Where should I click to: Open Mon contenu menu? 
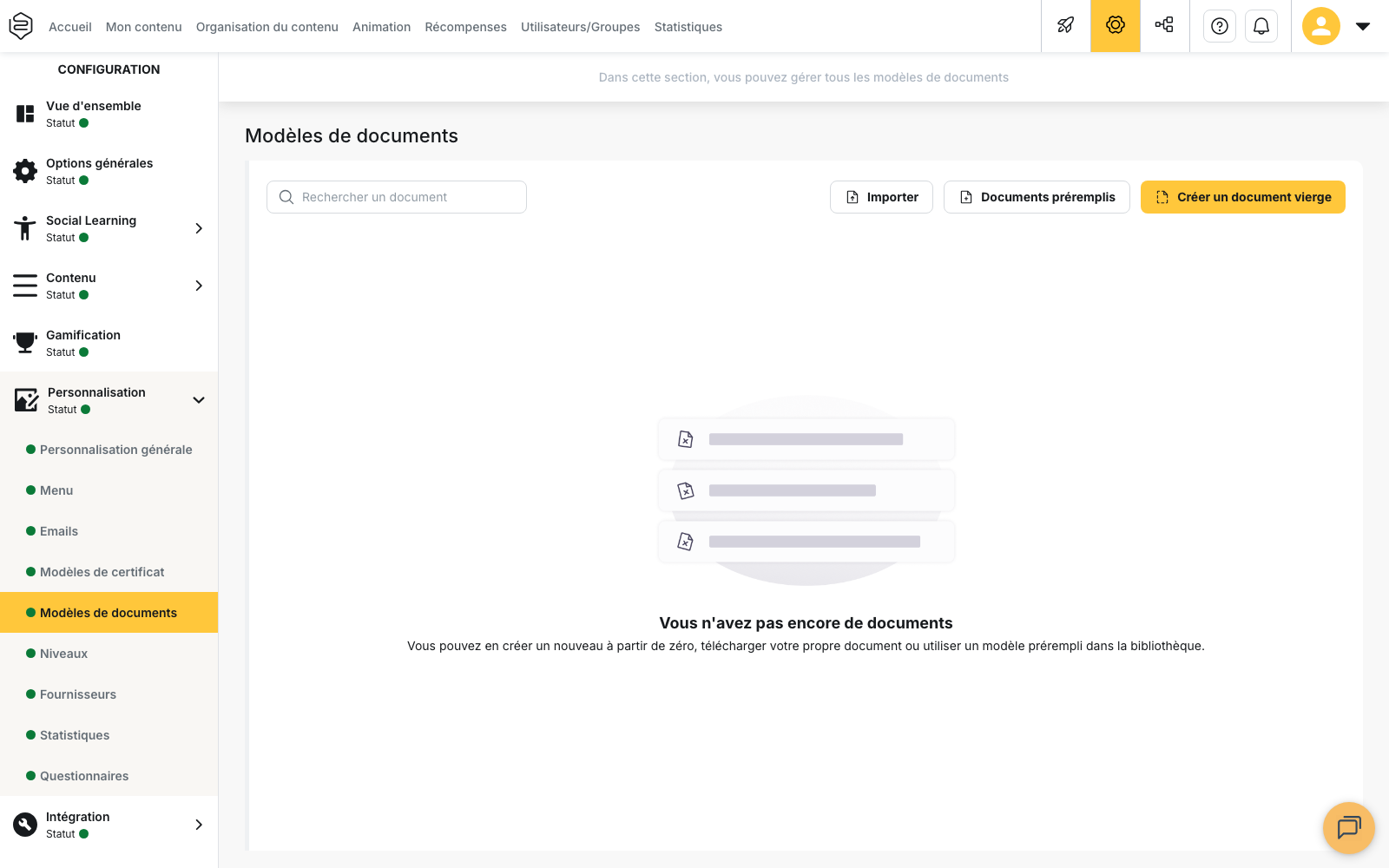(144, 27)
